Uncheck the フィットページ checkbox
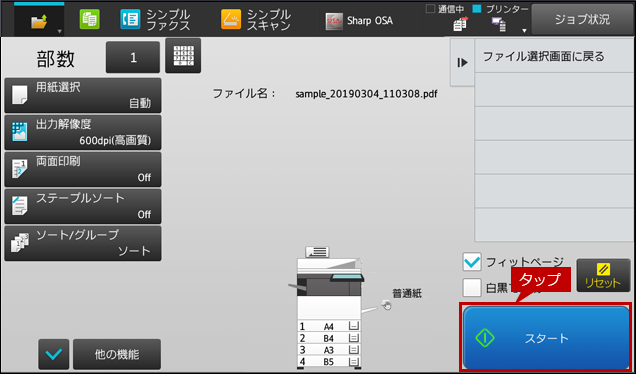636x374 pixels. [x=472, y=262]
